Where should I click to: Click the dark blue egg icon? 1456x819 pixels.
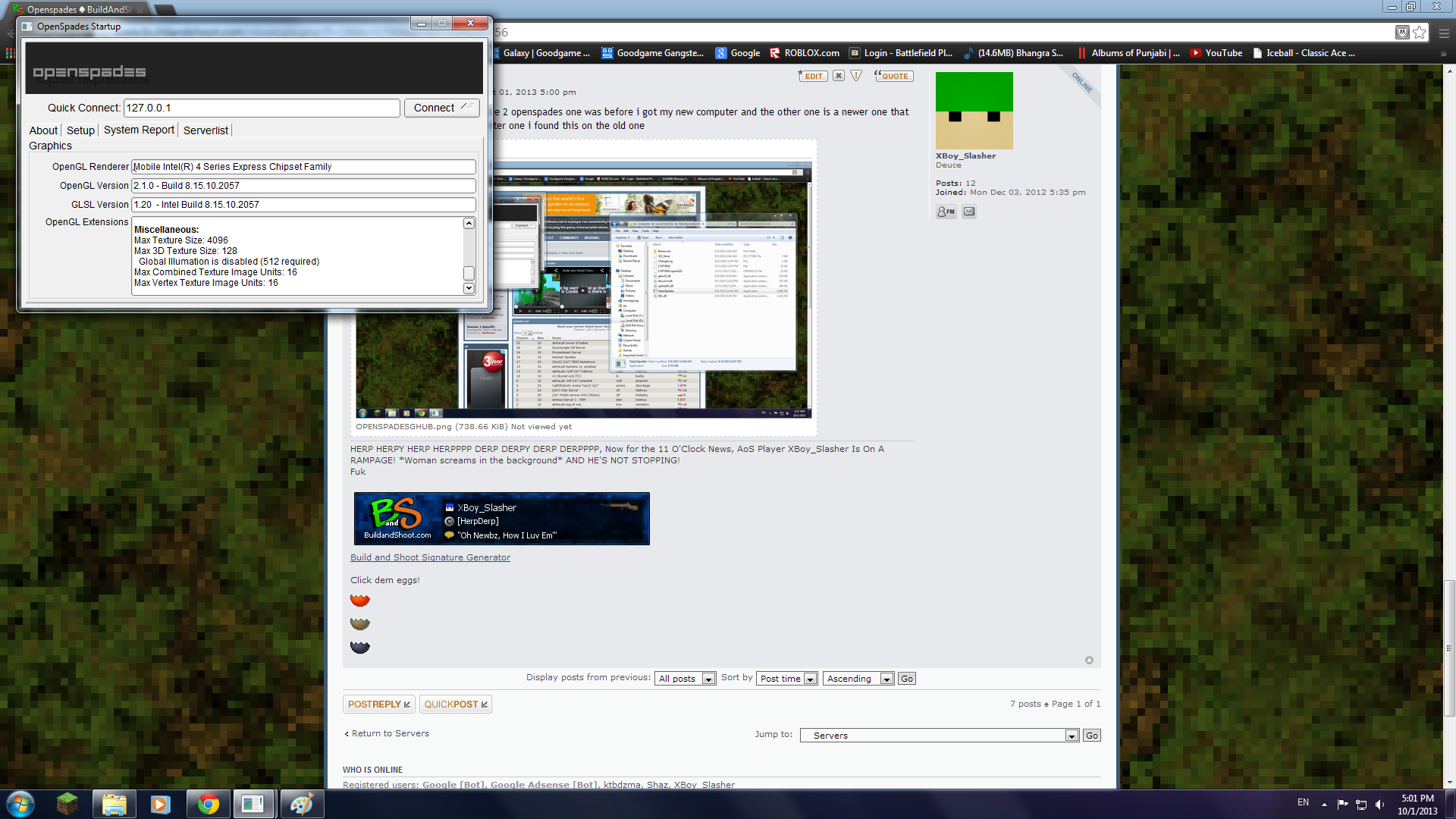pyautogui.click(x=360, y=648)
